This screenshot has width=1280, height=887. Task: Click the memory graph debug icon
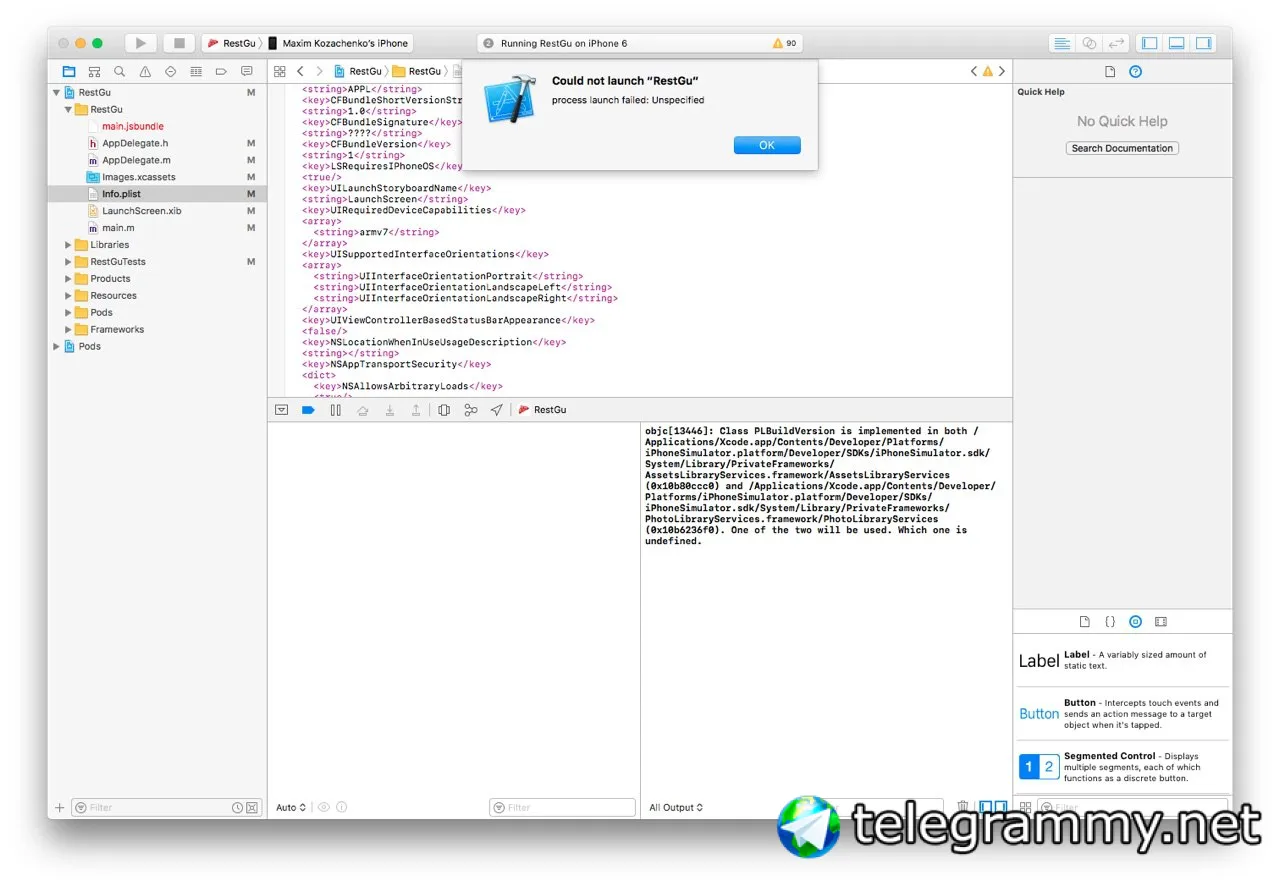[x=471, y=410]
